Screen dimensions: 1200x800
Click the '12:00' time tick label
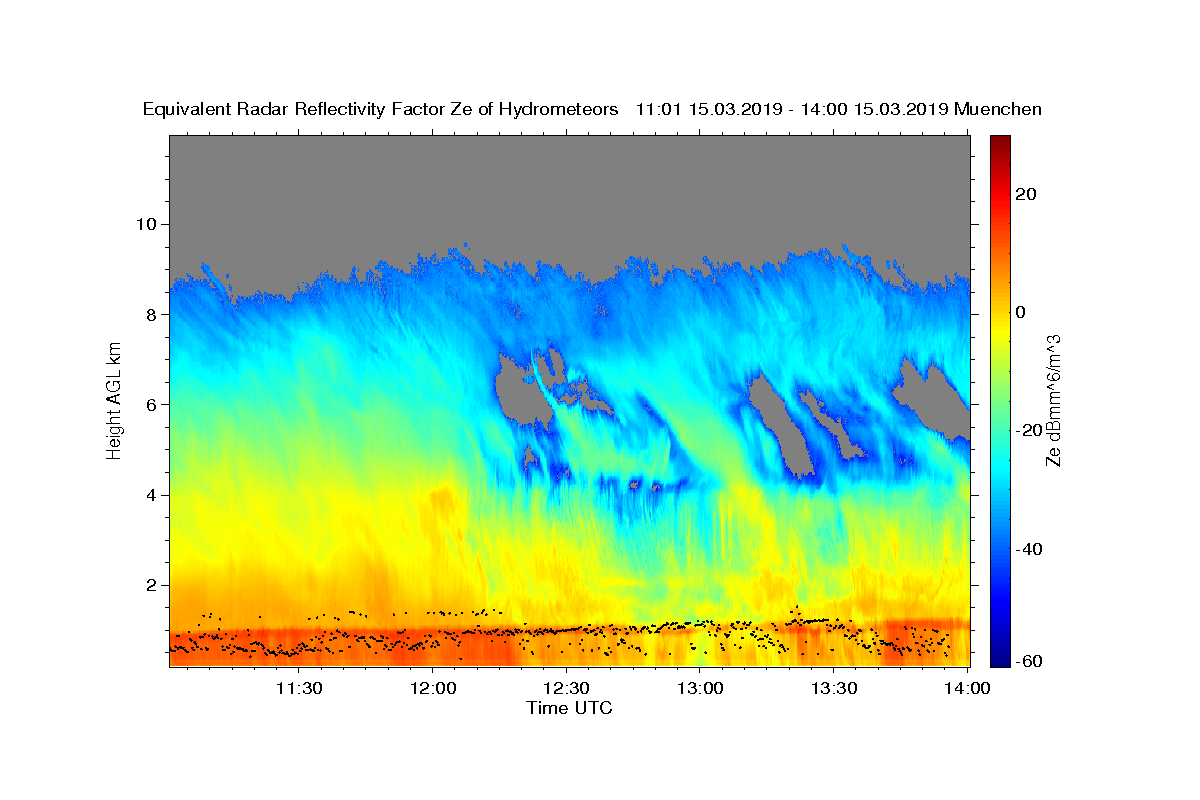(433, 688)
